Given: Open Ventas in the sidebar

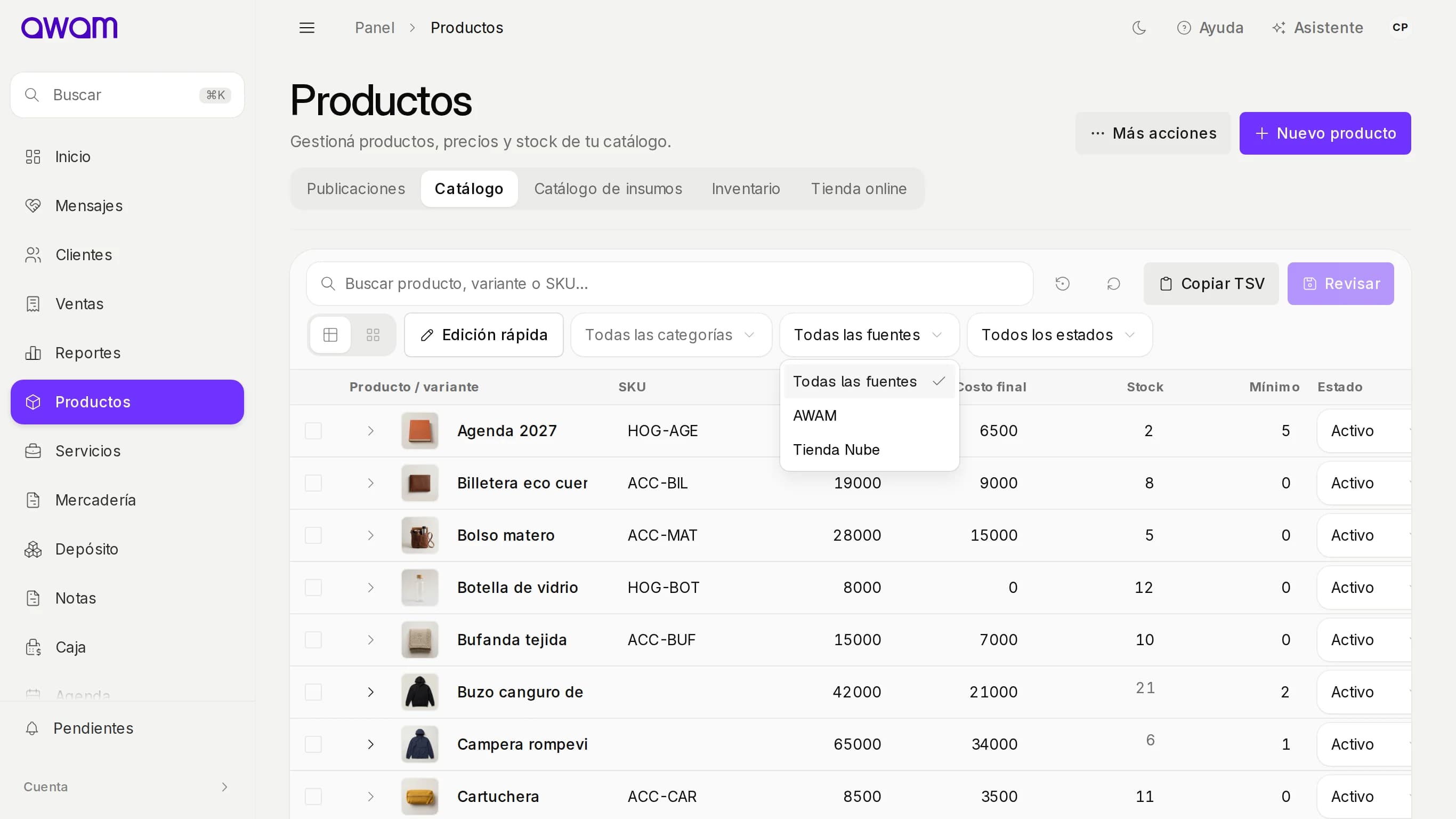Looking at the screenshot, I should pyautogui.click(x=127, y=304).
